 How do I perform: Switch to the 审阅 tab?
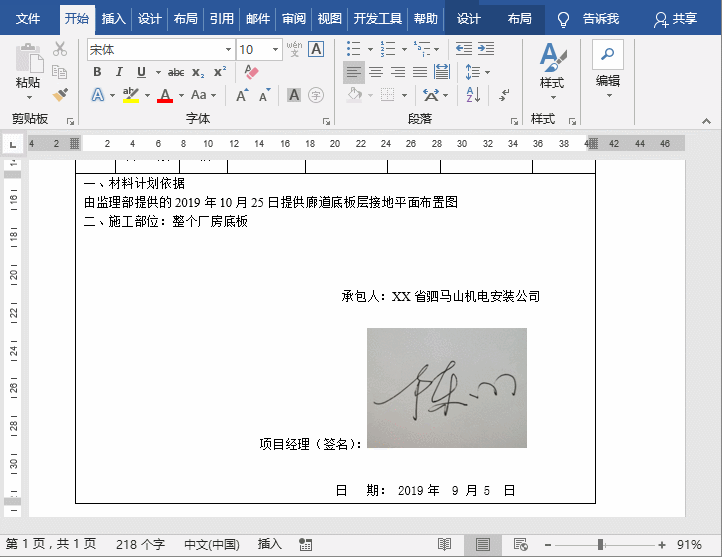(294, 19)
